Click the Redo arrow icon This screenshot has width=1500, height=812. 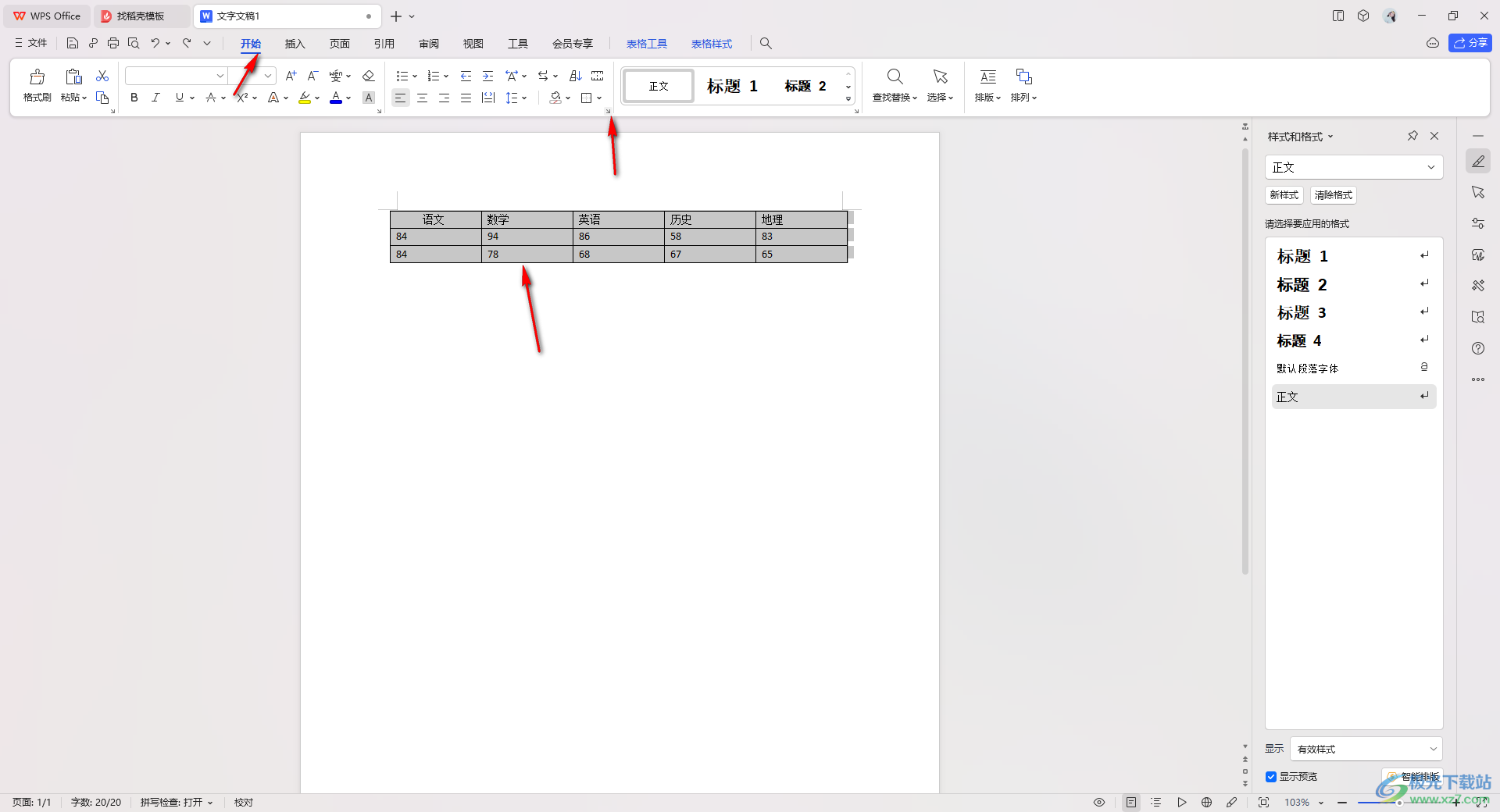point(187,44)
